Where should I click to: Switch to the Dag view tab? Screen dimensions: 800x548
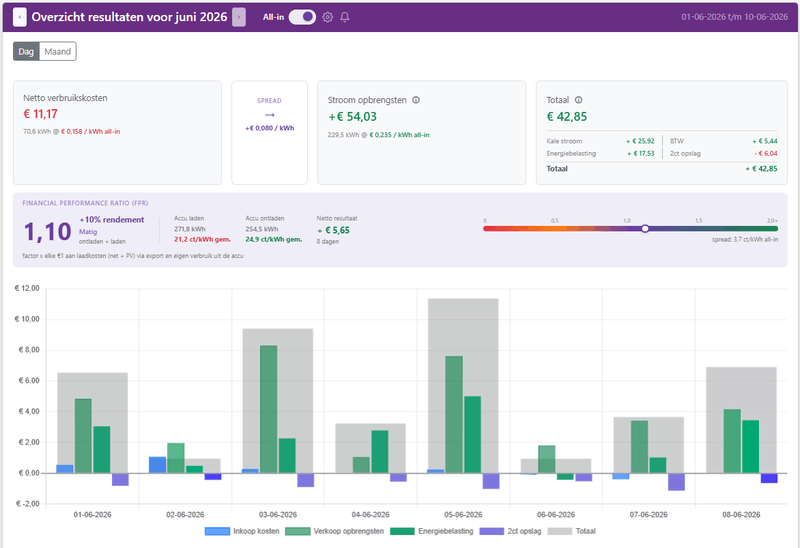[26, 52]
